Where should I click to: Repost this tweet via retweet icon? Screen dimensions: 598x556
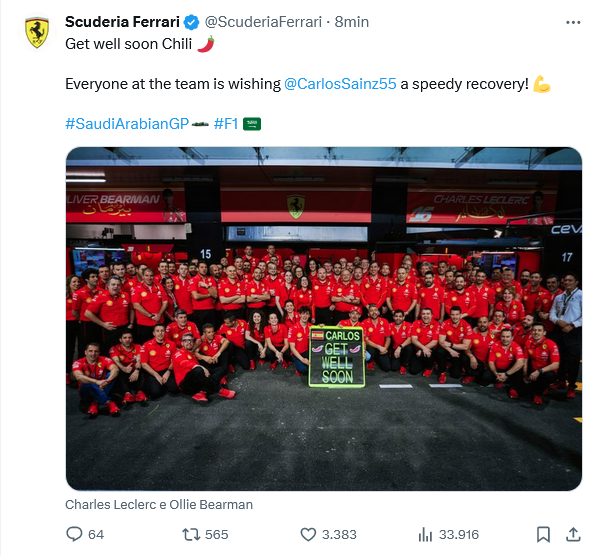(x=191, y=534)
